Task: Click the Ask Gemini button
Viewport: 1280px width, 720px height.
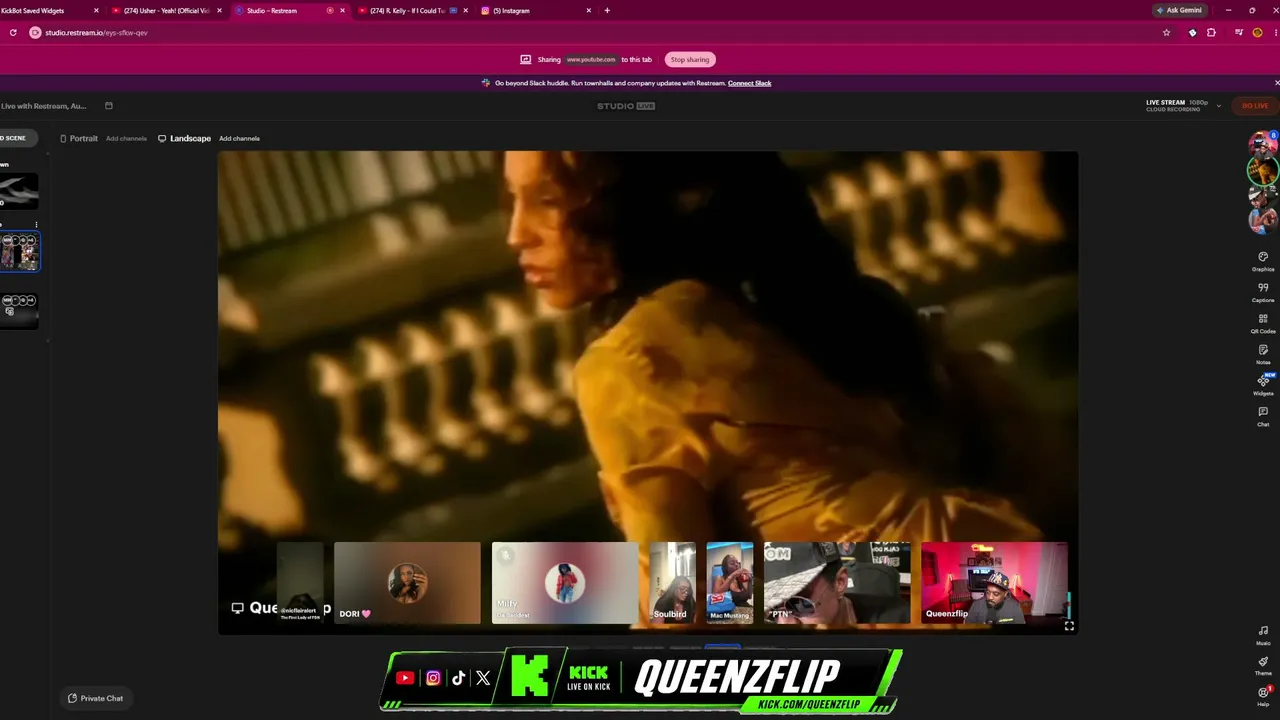Action: (x=1179, y=10)
